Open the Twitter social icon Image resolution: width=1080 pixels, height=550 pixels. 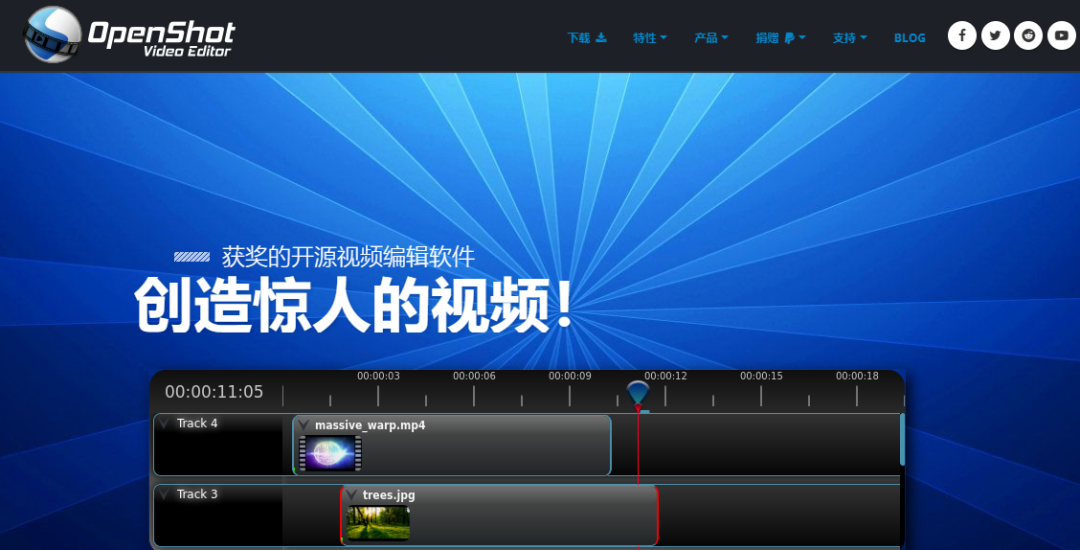click(995, 36)
